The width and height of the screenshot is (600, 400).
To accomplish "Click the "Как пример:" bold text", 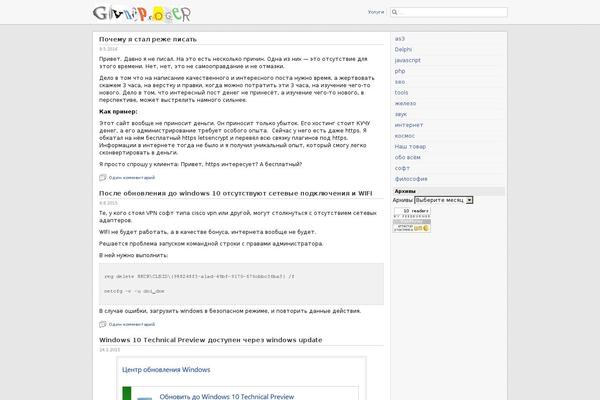I will pos(118,111).
